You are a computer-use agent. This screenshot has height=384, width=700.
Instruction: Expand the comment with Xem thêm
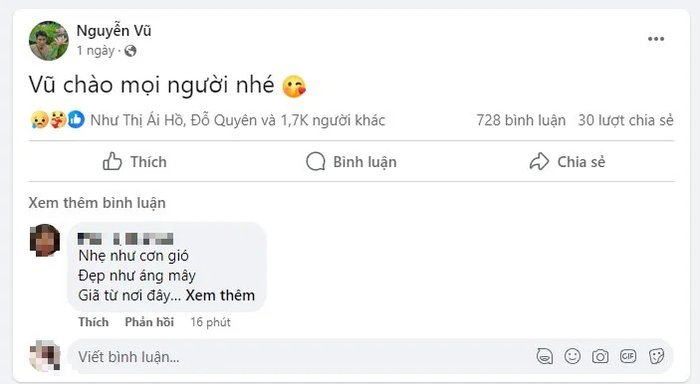point(220,295)
